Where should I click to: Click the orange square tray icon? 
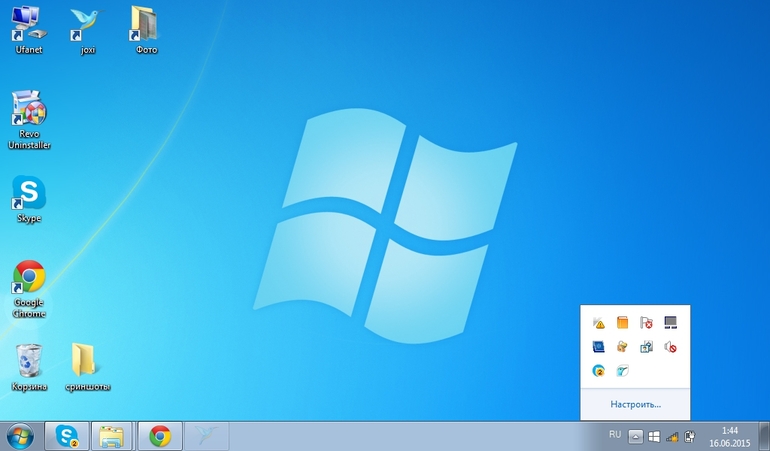coord(622,323)
